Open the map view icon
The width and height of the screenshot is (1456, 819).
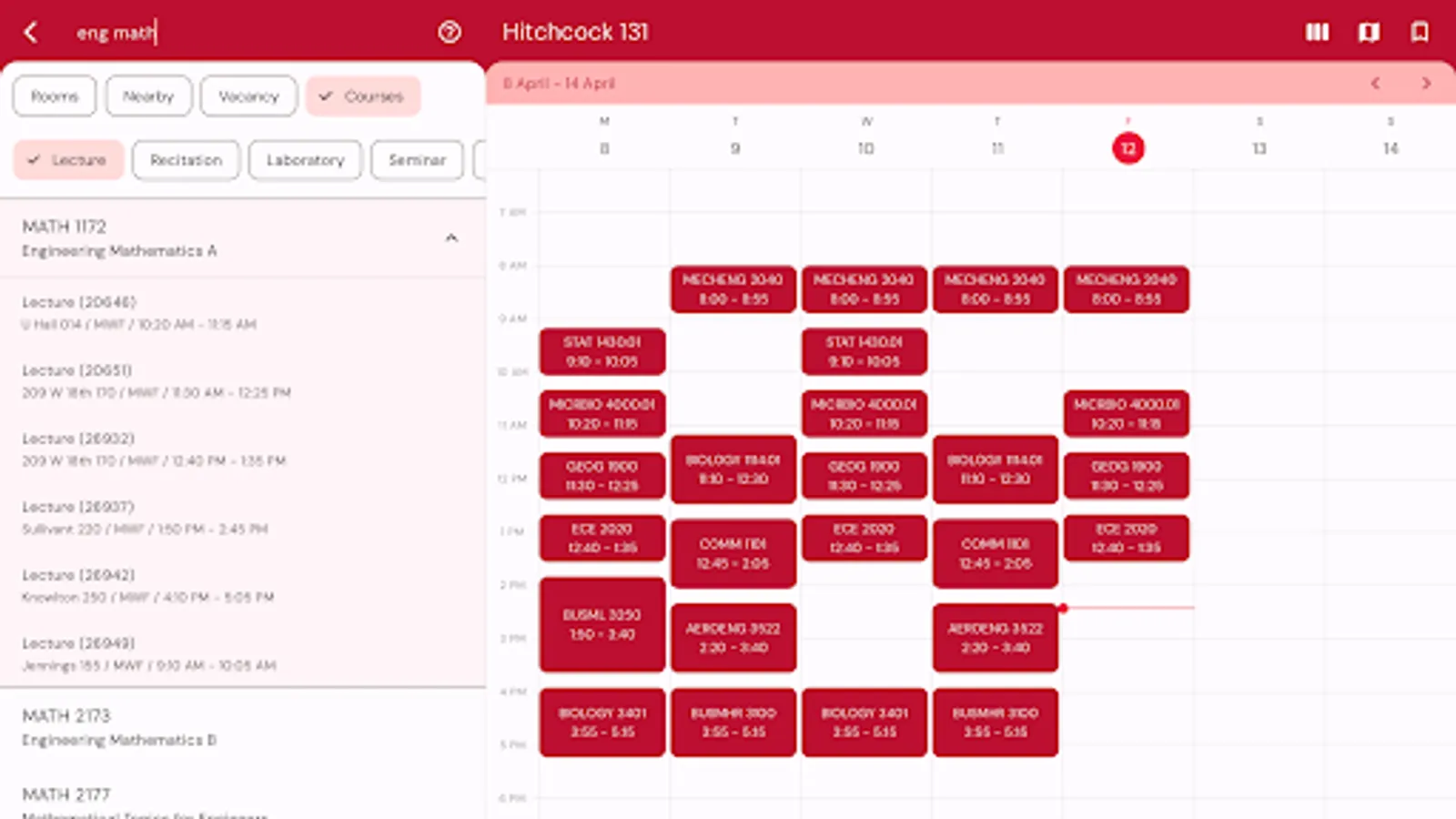click(x=1368, y=32)
